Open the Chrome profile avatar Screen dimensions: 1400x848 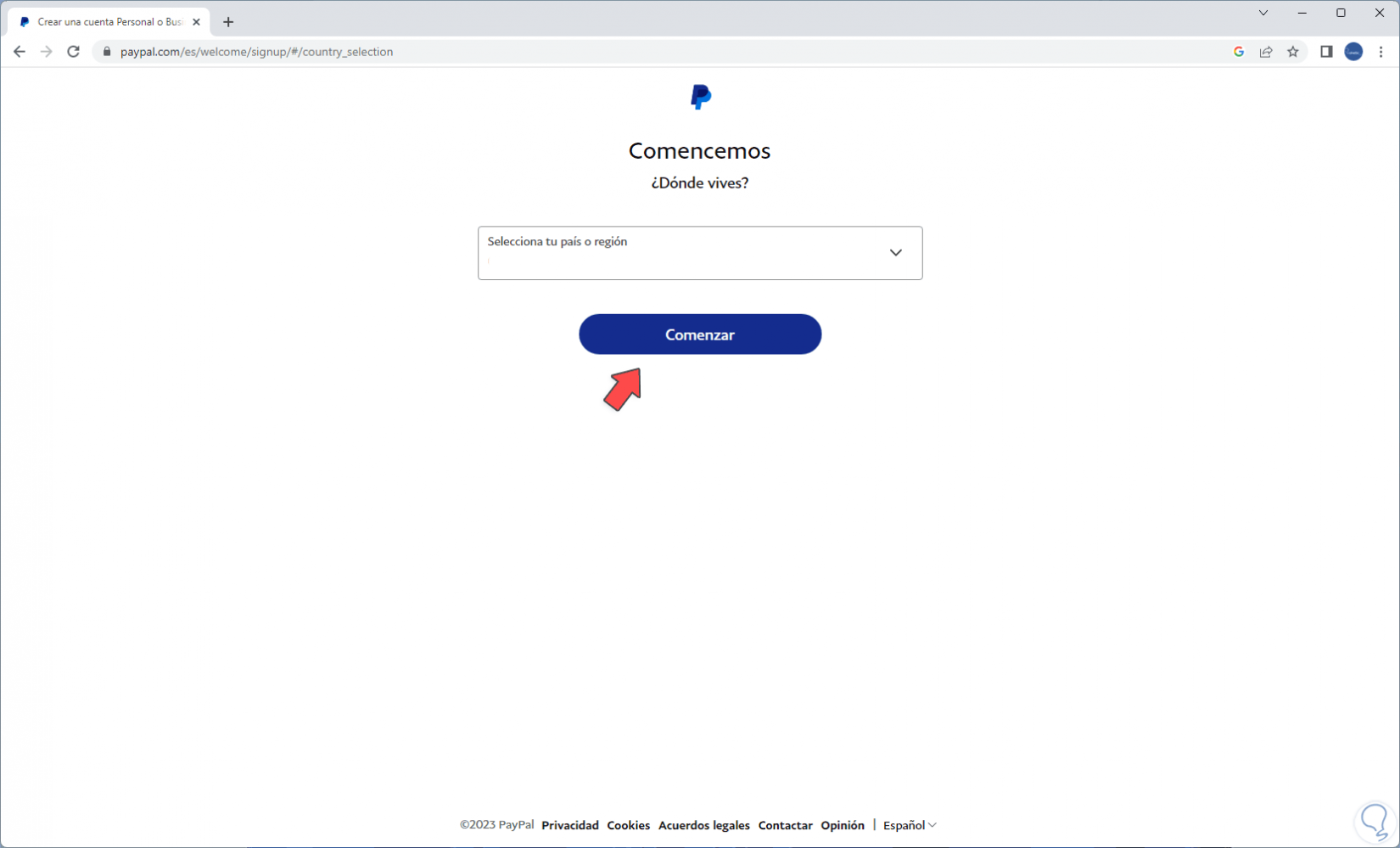(1354, 52)
